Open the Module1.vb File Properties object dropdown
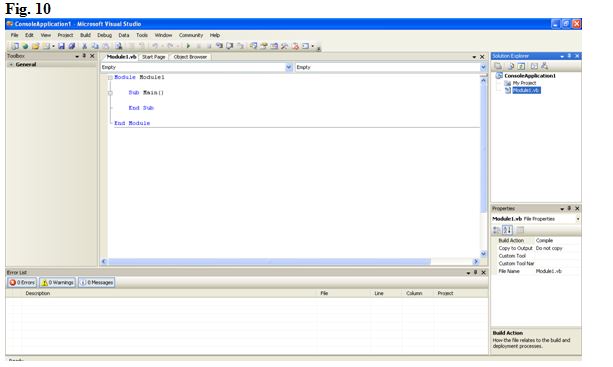The image size is (613, 367). point(578,219)
